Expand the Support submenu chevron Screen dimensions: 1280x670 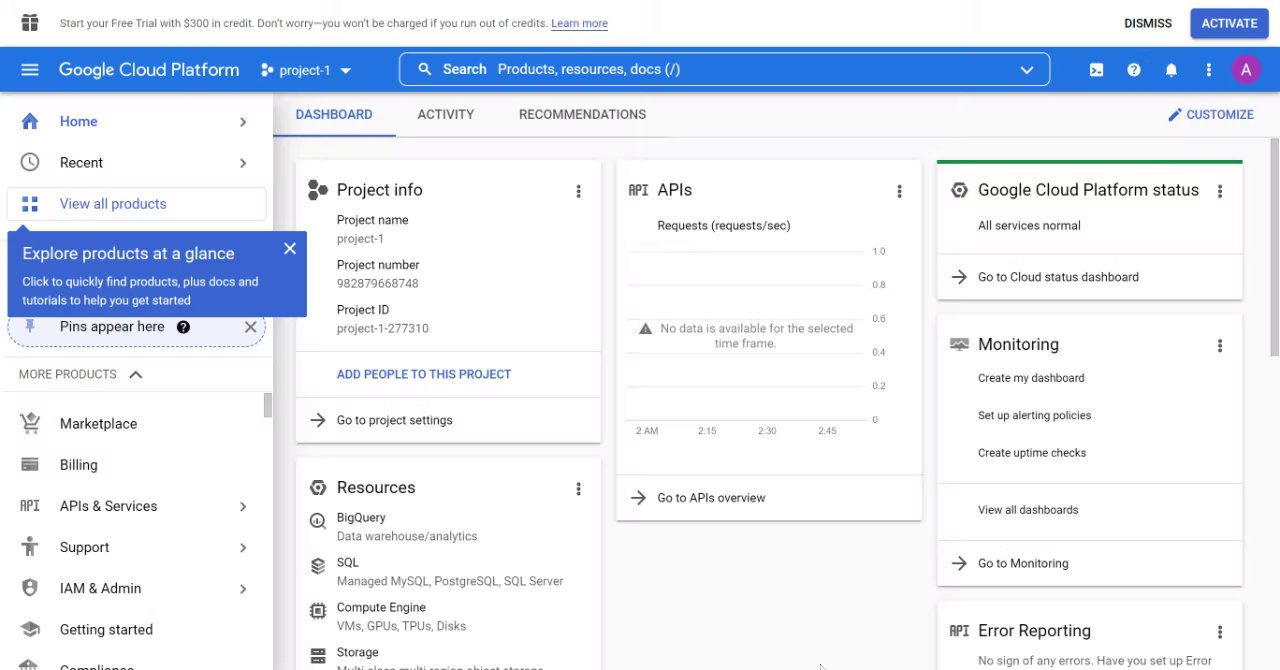[243, 548]
